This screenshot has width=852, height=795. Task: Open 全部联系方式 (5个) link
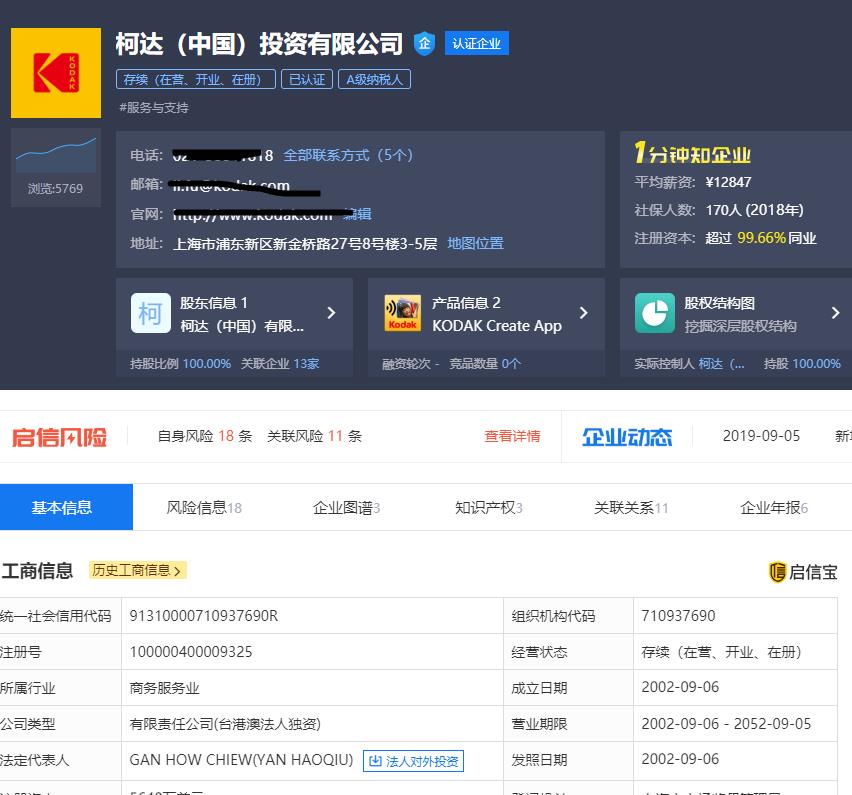348,155
